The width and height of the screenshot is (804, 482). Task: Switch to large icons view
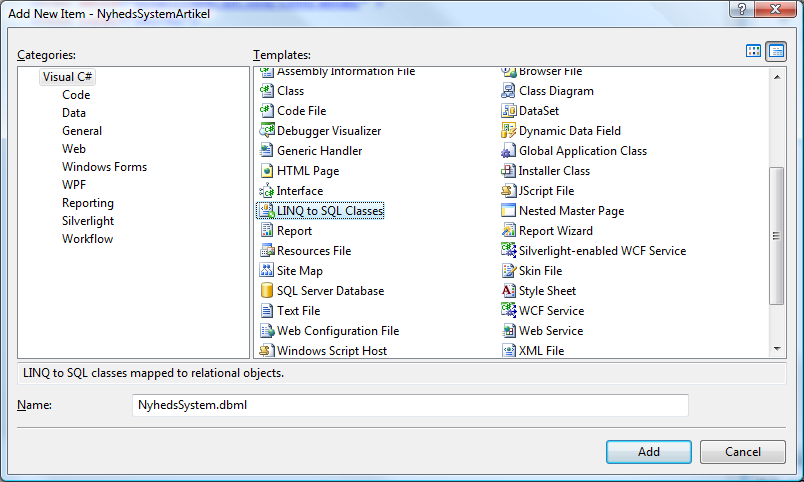pyautogui.click(x=753, y=51)
